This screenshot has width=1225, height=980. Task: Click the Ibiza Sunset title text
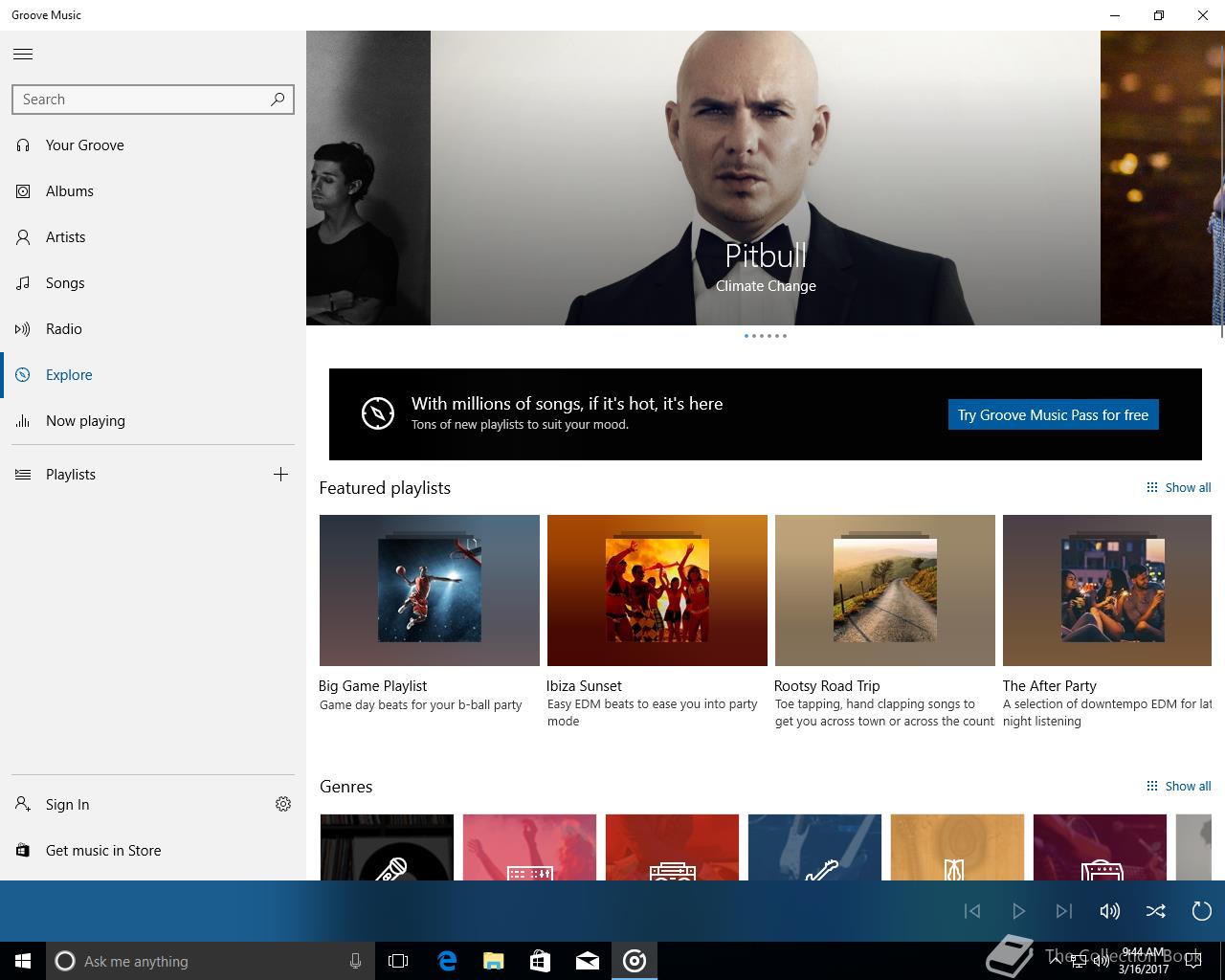(x=584, y=686)
